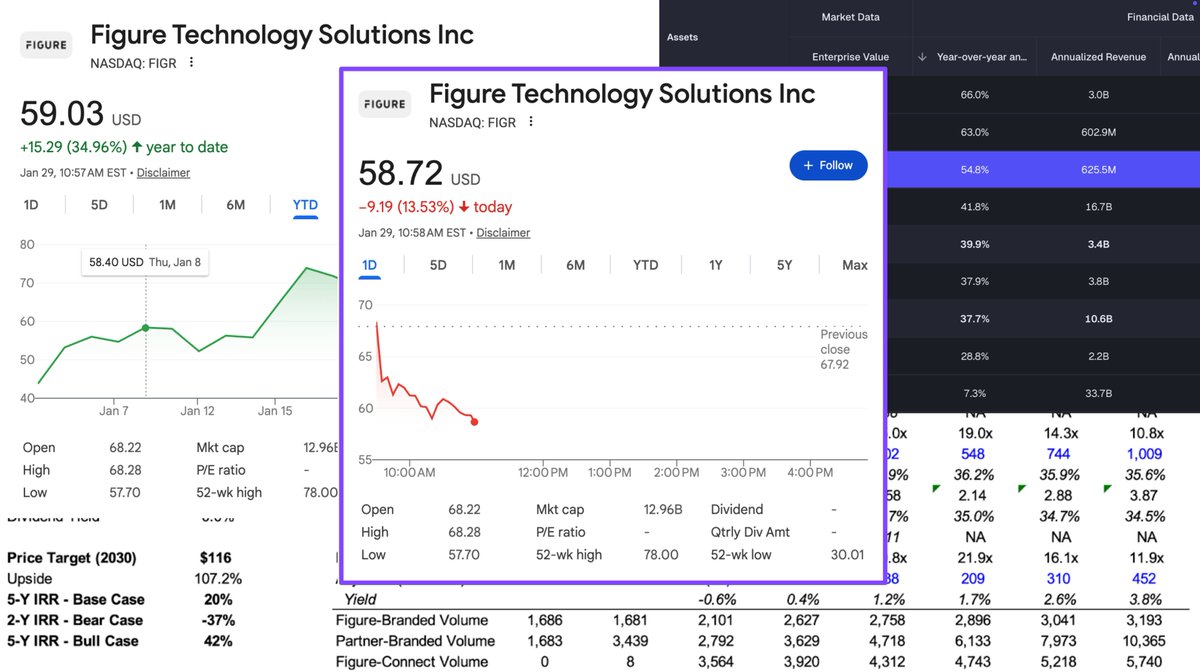Click the Jan 8 data point on the green chart
1200x672 pixels.
pos(146,328)
